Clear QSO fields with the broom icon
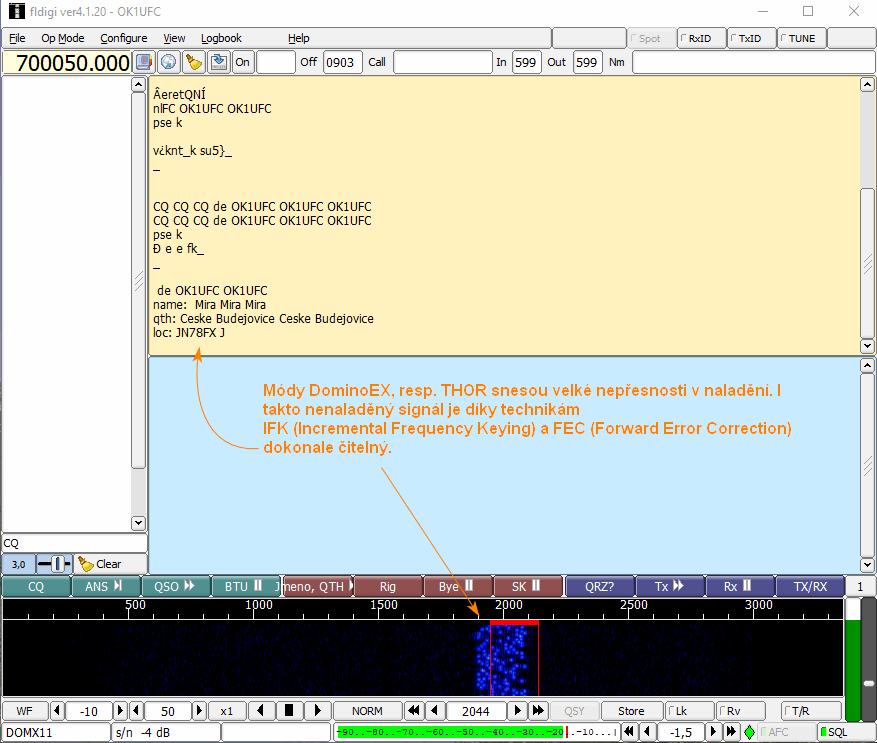The height and width of the screenshot is (743, 877). tap(194, 62)
